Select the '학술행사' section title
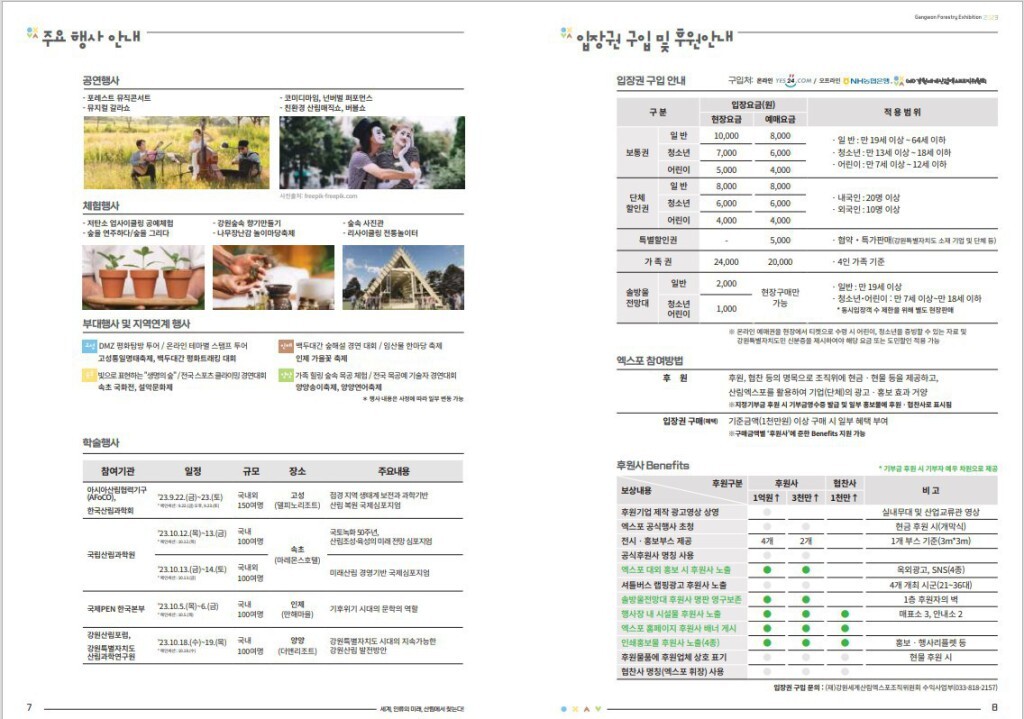 click(101, 443)
